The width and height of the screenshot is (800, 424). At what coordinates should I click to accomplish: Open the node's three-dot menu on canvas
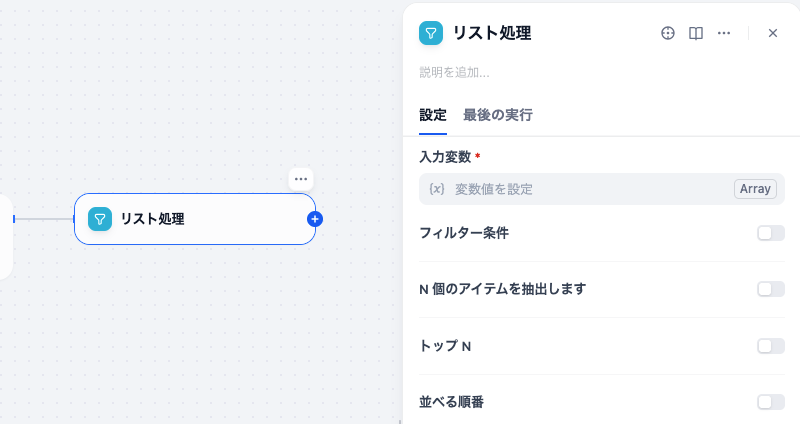(301, 179)
